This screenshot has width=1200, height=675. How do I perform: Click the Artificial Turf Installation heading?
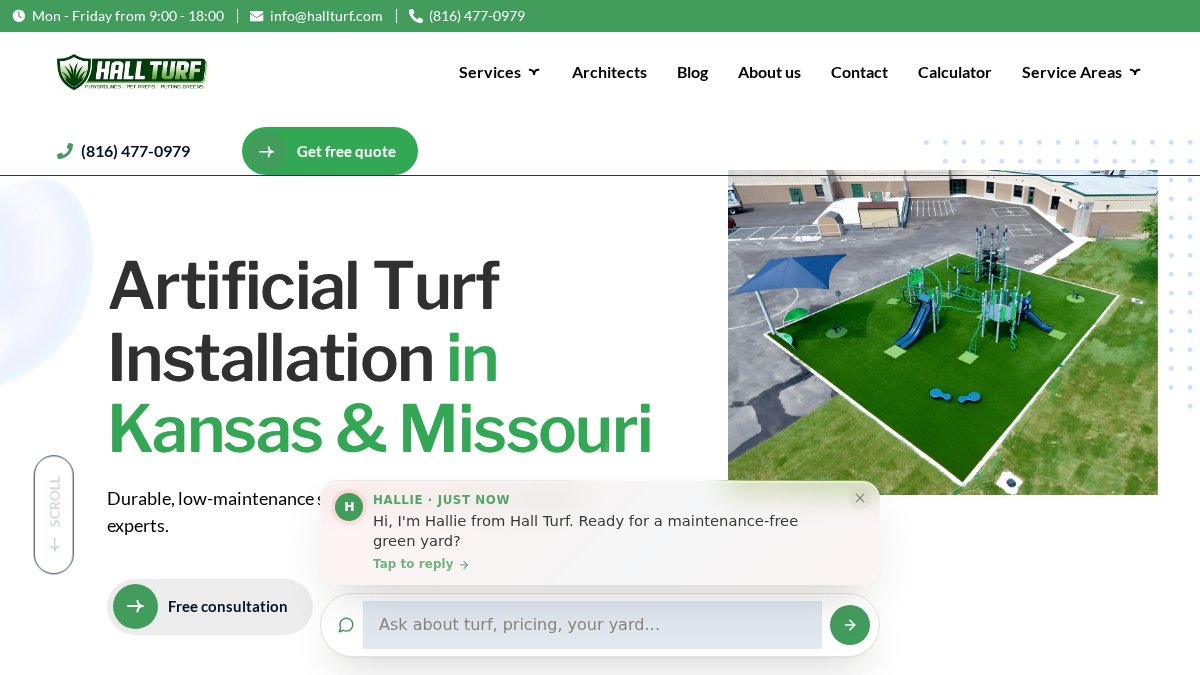click(x=303, y=321)
